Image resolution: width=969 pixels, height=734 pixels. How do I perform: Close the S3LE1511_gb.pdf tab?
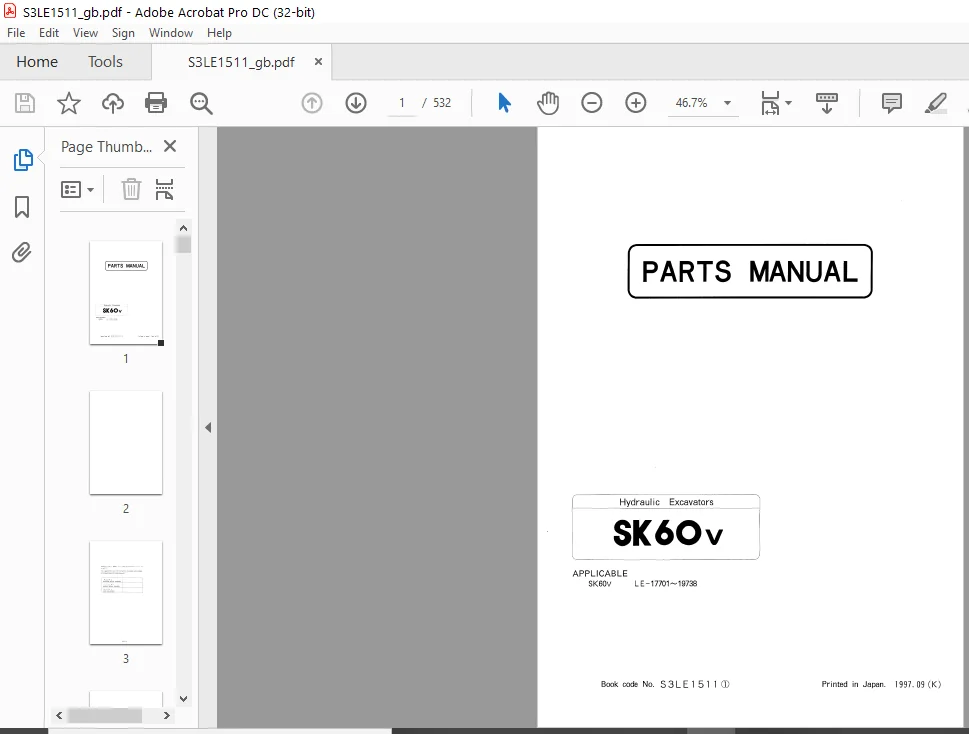pos(318,62)
